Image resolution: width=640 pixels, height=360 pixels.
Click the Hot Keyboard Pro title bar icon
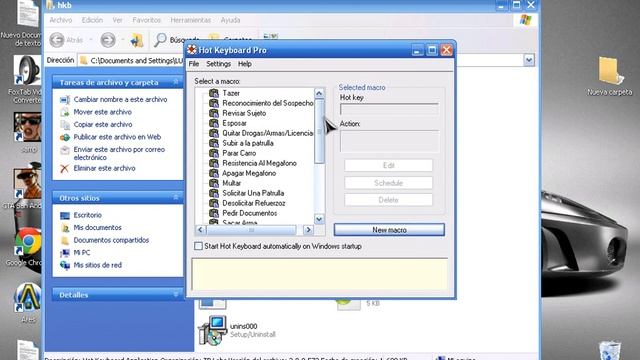(191, 50)
